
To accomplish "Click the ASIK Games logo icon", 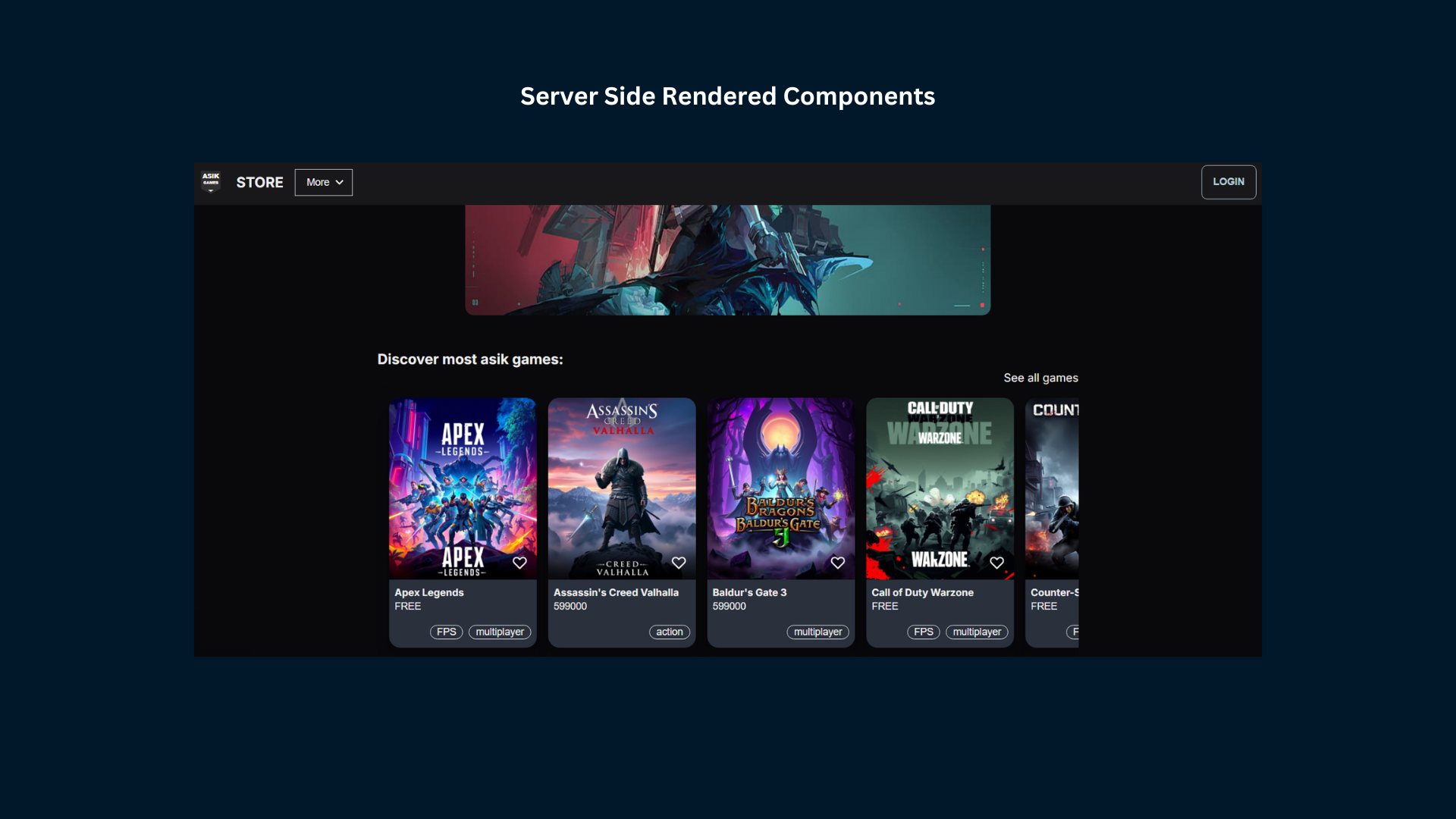I will (210, 182).
